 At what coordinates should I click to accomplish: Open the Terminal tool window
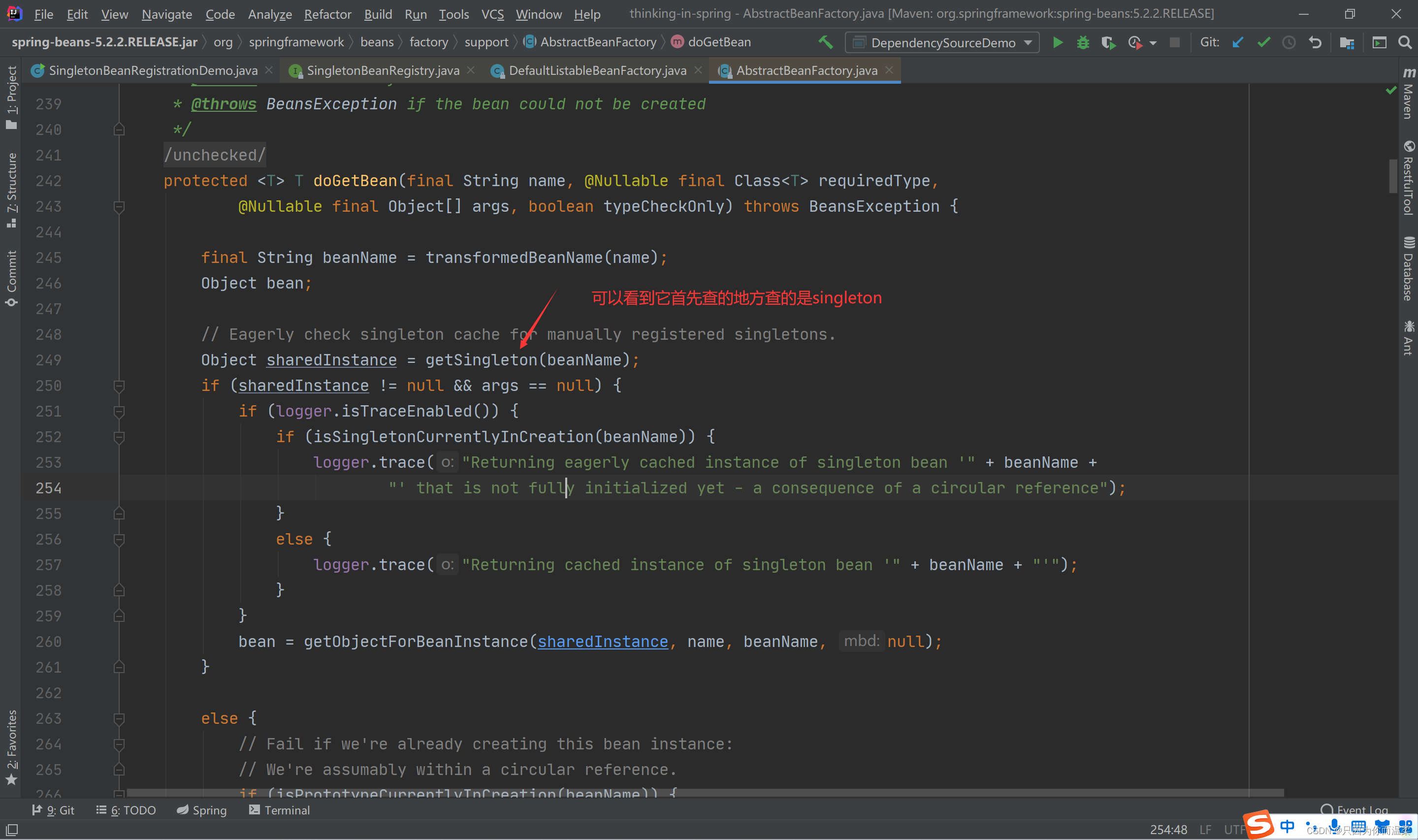[280, 810]
